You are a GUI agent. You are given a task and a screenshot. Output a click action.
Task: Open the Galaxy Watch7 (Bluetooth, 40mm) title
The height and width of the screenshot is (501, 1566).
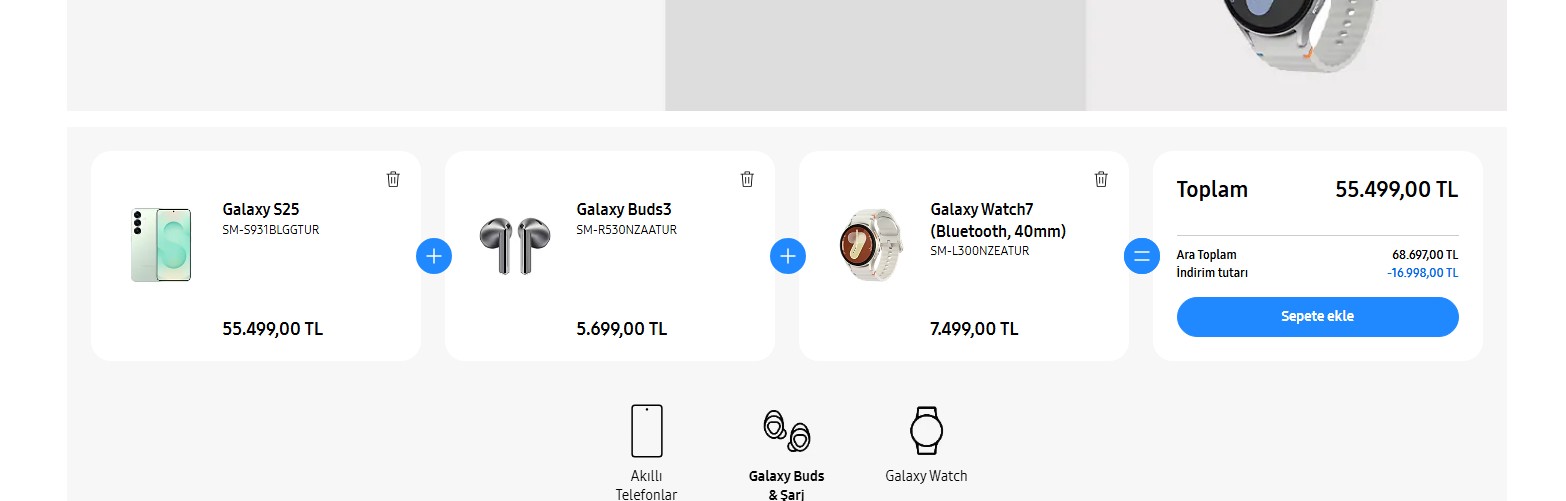tap(998, 220)
